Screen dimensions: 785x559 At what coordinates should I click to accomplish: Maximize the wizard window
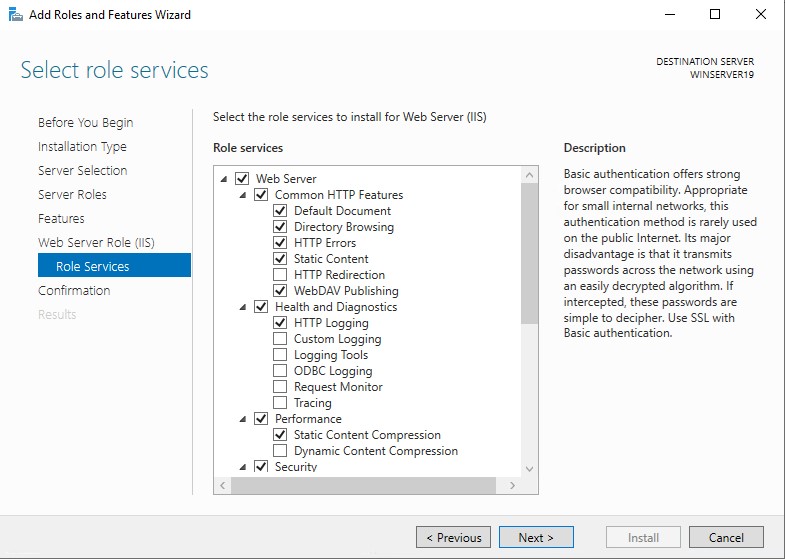click(715, 15)
